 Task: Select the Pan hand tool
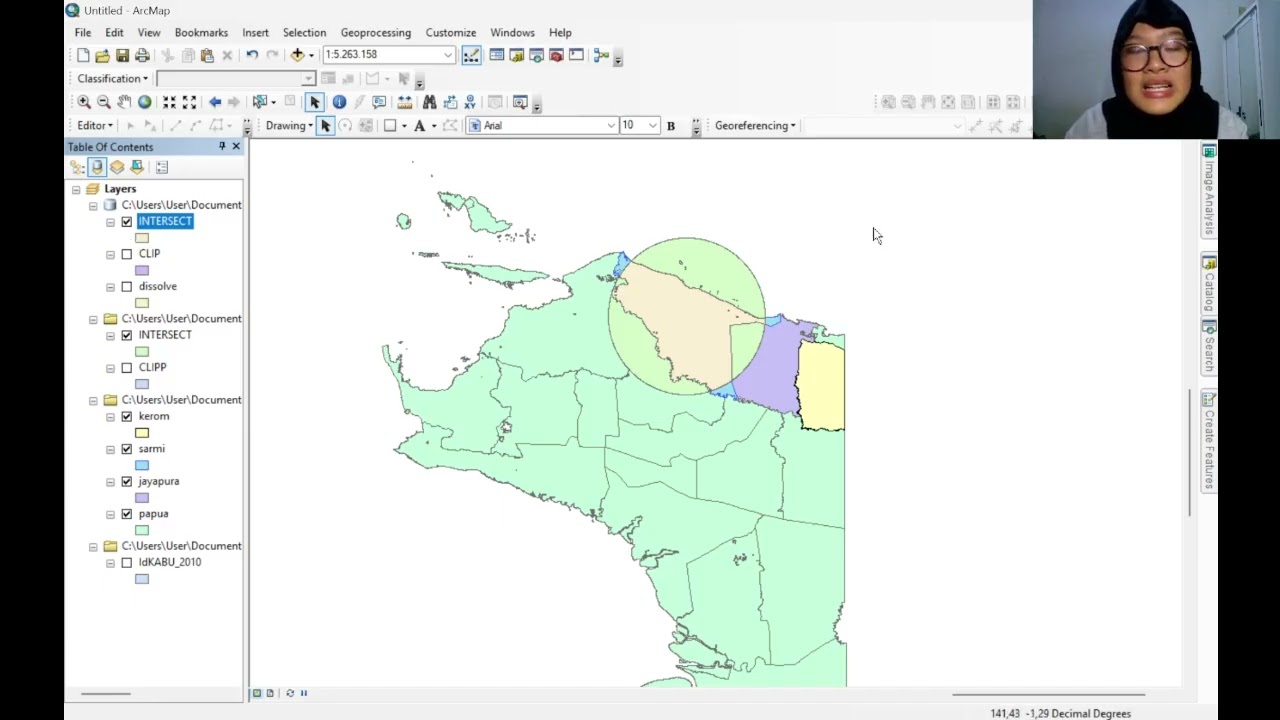[x=124, y=102]
